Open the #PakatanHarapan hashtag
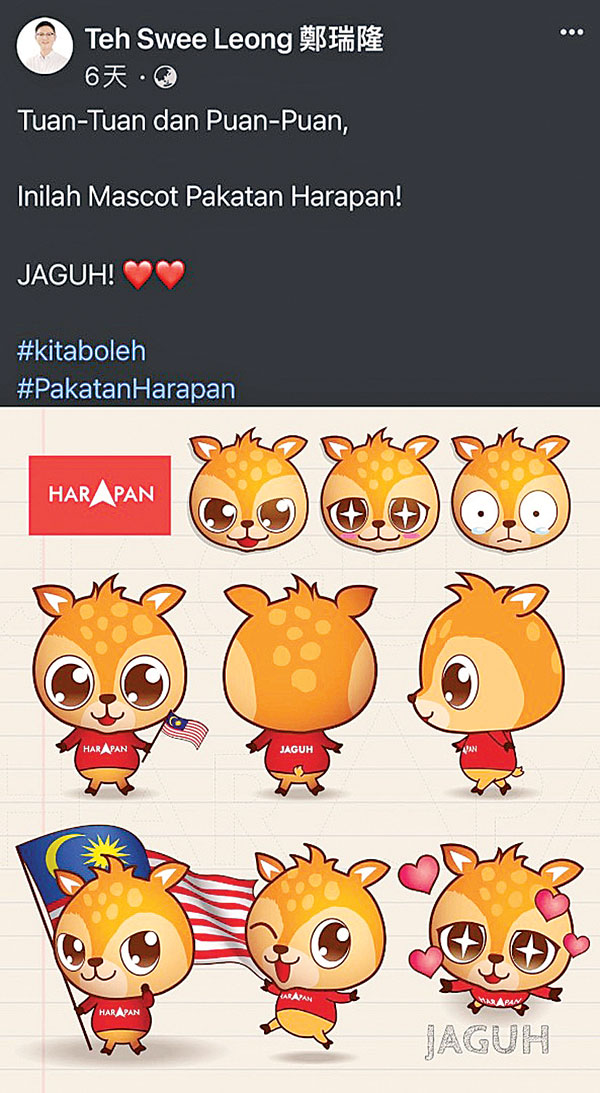The image size is (600, 1093). click(126, 389)
